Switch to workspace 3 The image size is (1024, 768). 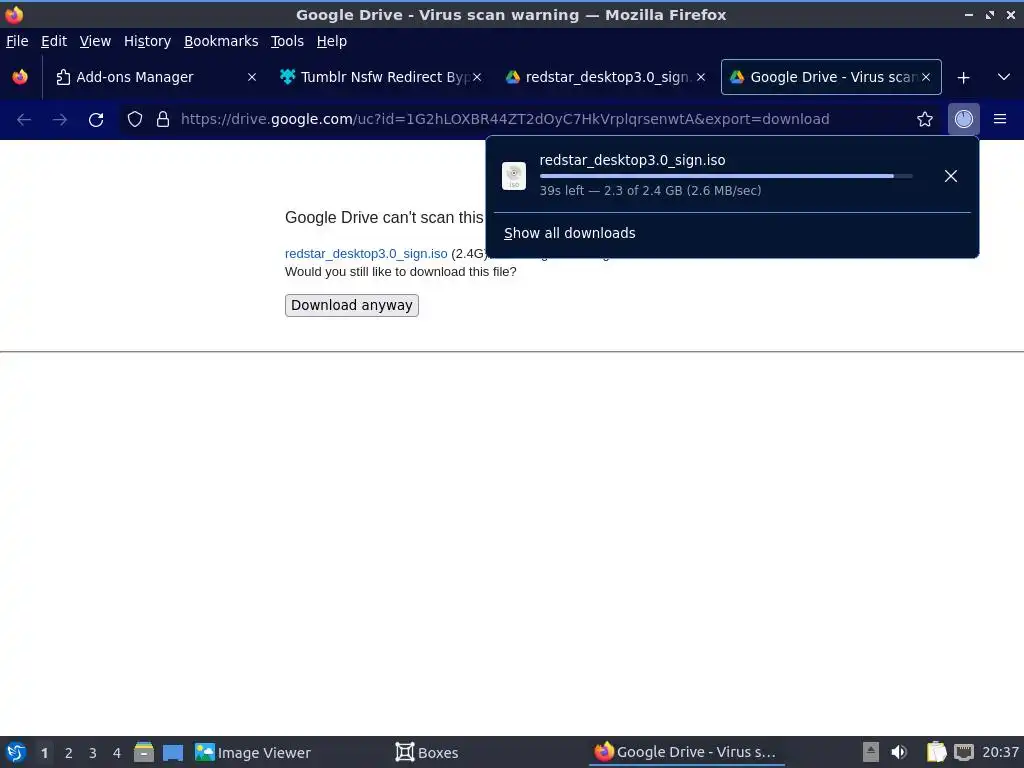pos(93,753)
